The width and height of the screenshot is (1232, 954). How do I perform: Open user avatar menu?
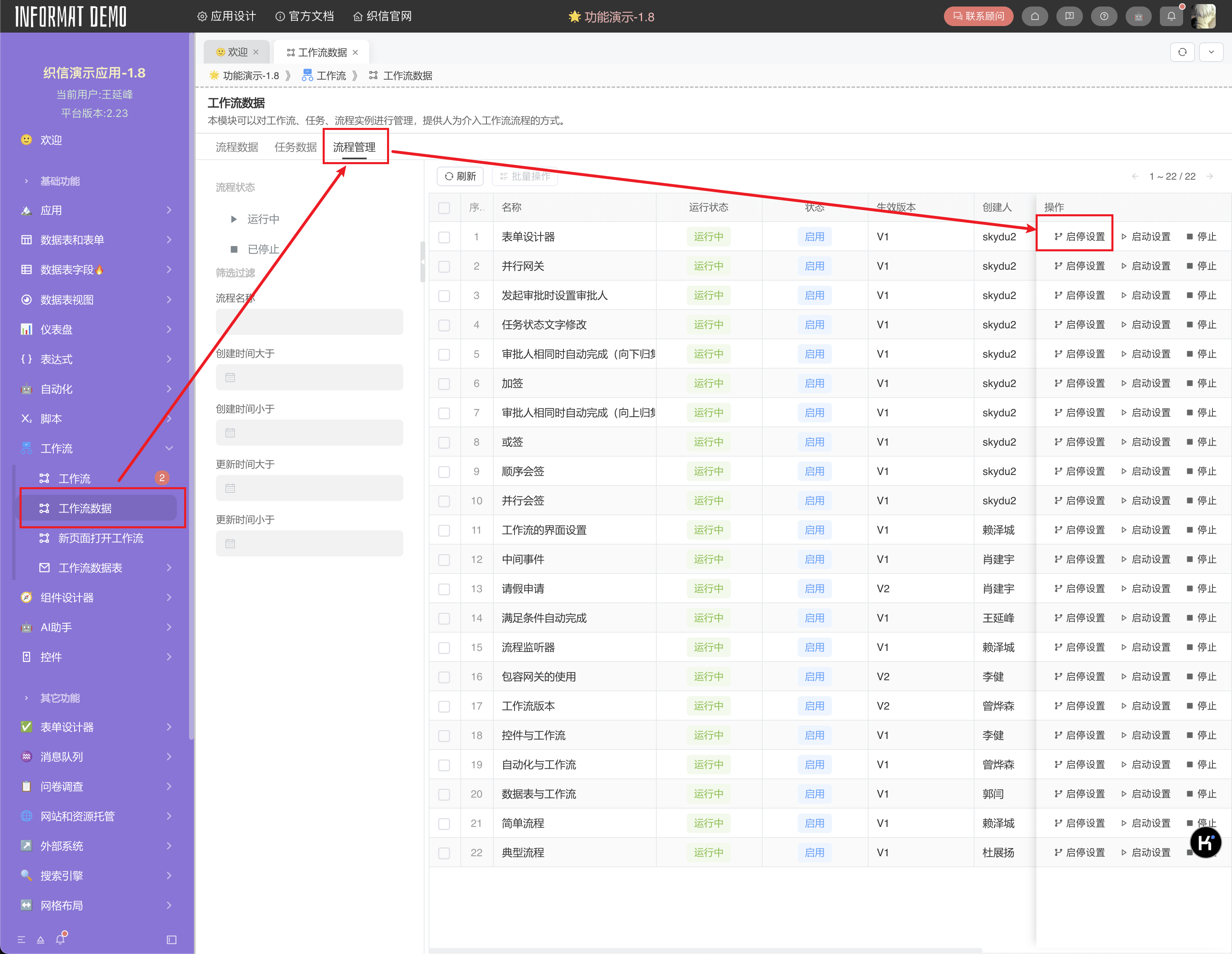click(x=1204, y=16)
